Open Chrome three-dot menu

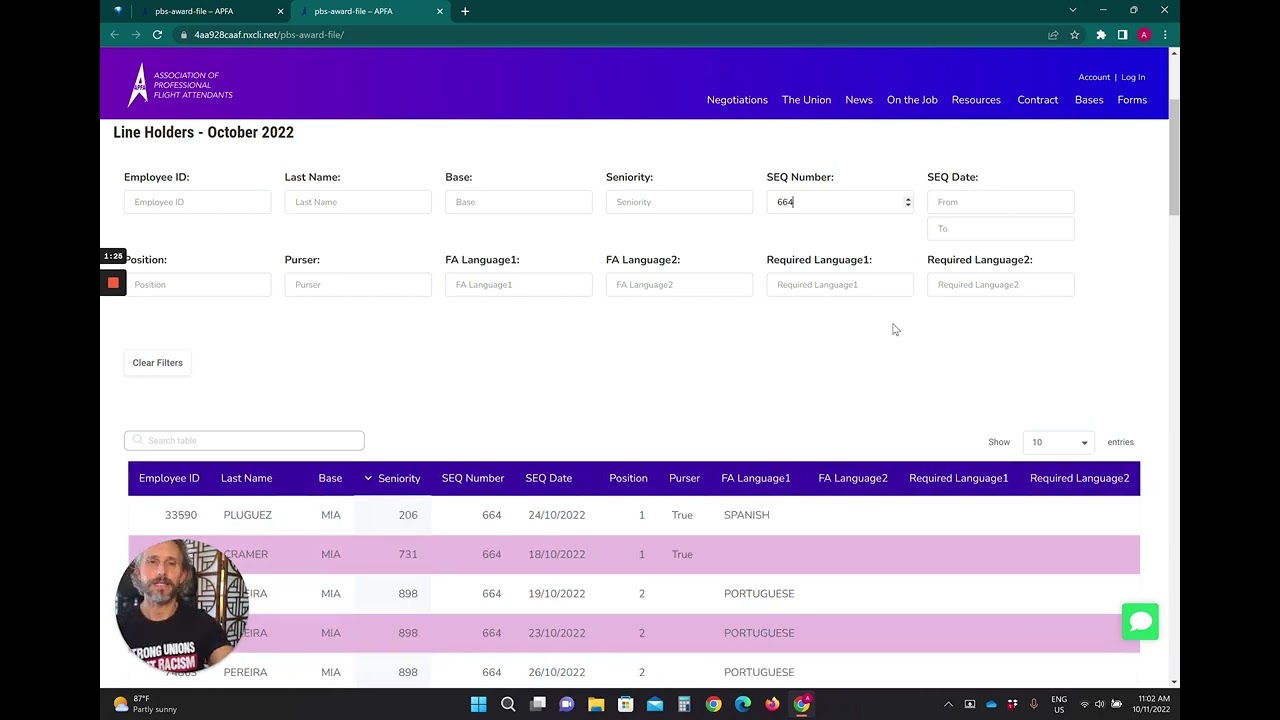tap(1165, 35)
